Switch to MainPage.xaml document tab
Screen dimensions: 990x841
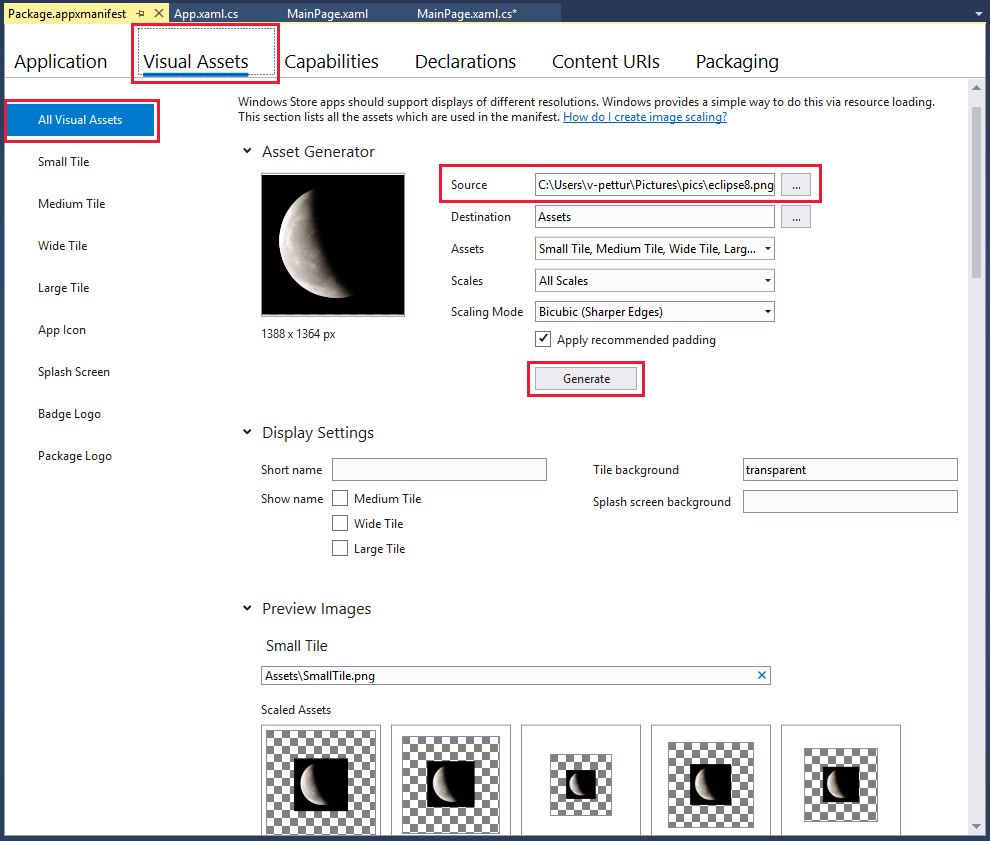tap(327, 13)
